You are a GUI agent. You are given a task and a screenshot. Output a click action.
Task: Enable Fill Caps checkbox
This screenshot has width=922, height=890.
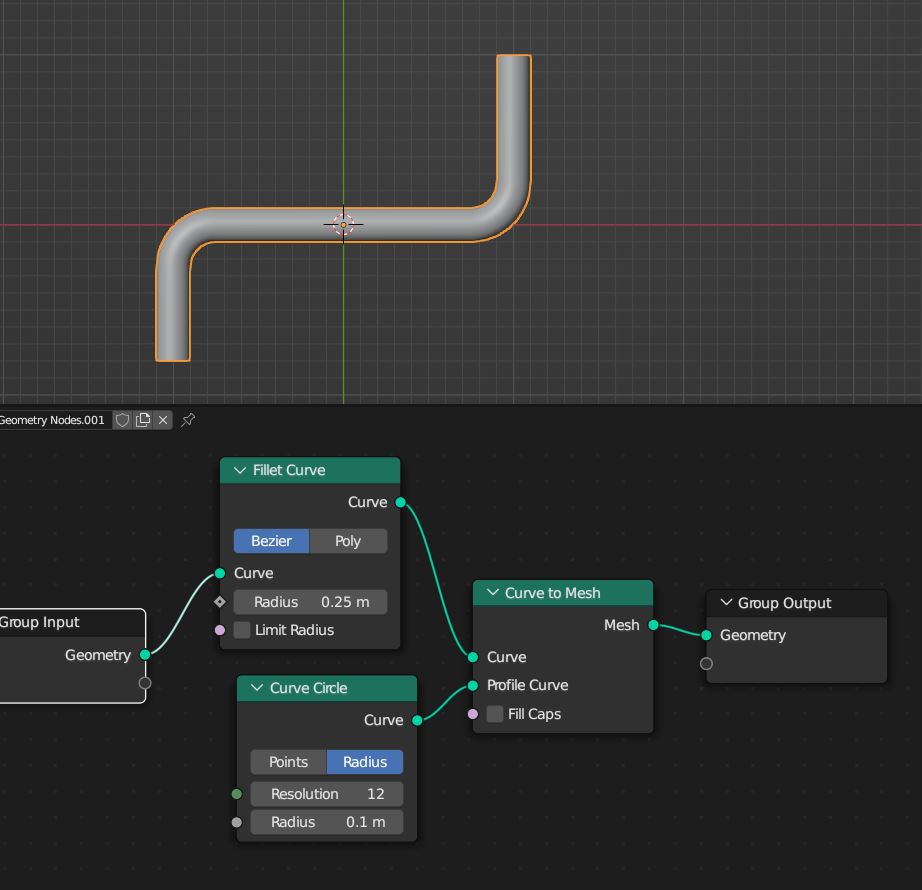(495, 714)
